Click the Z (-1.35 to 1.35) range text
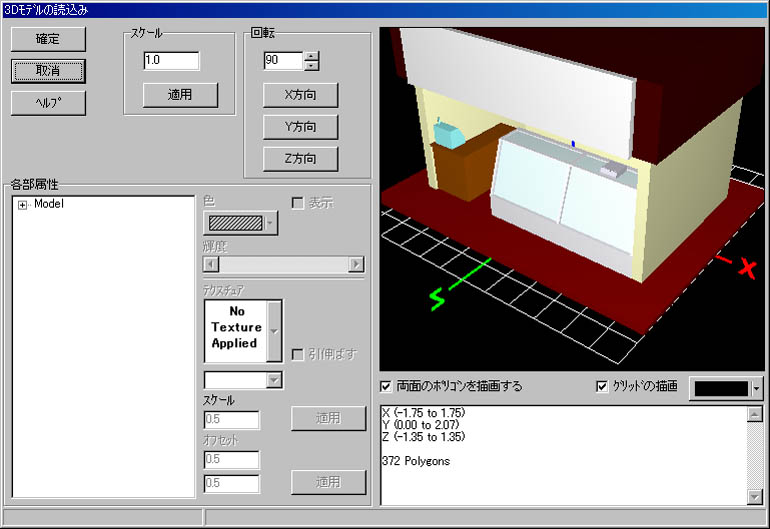Screen dimensions: 770x529 click(x=423, y=437)
